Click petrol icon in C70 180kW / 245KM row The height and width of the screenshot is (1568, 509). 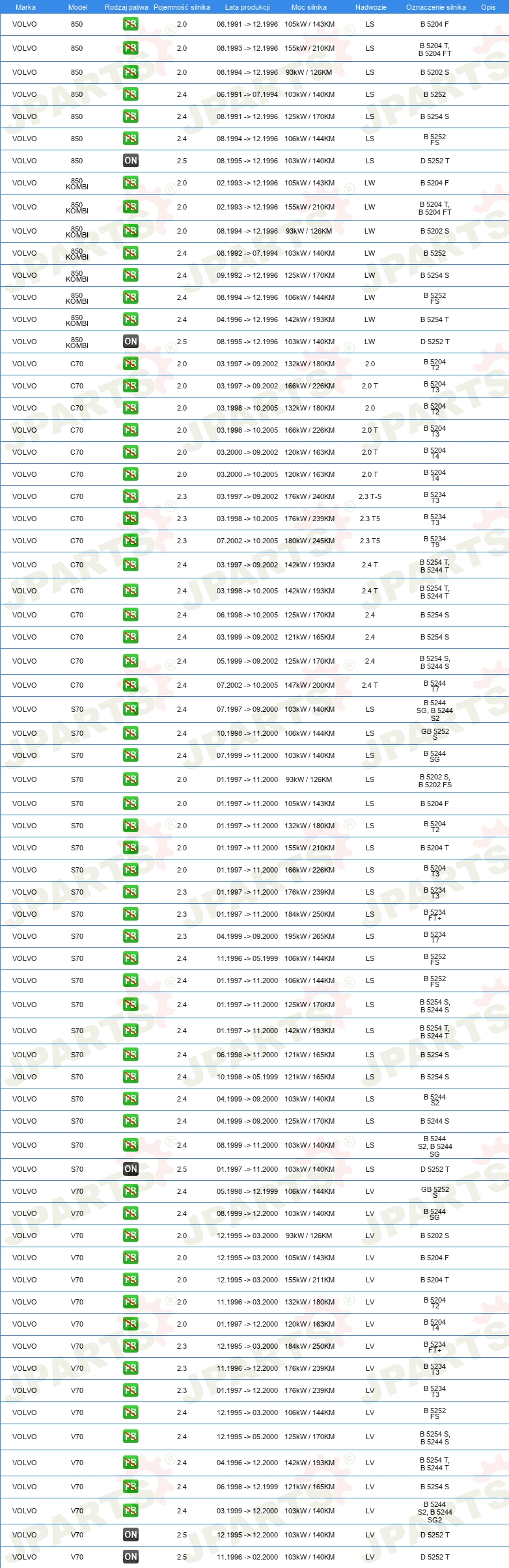tap(131, 541)
